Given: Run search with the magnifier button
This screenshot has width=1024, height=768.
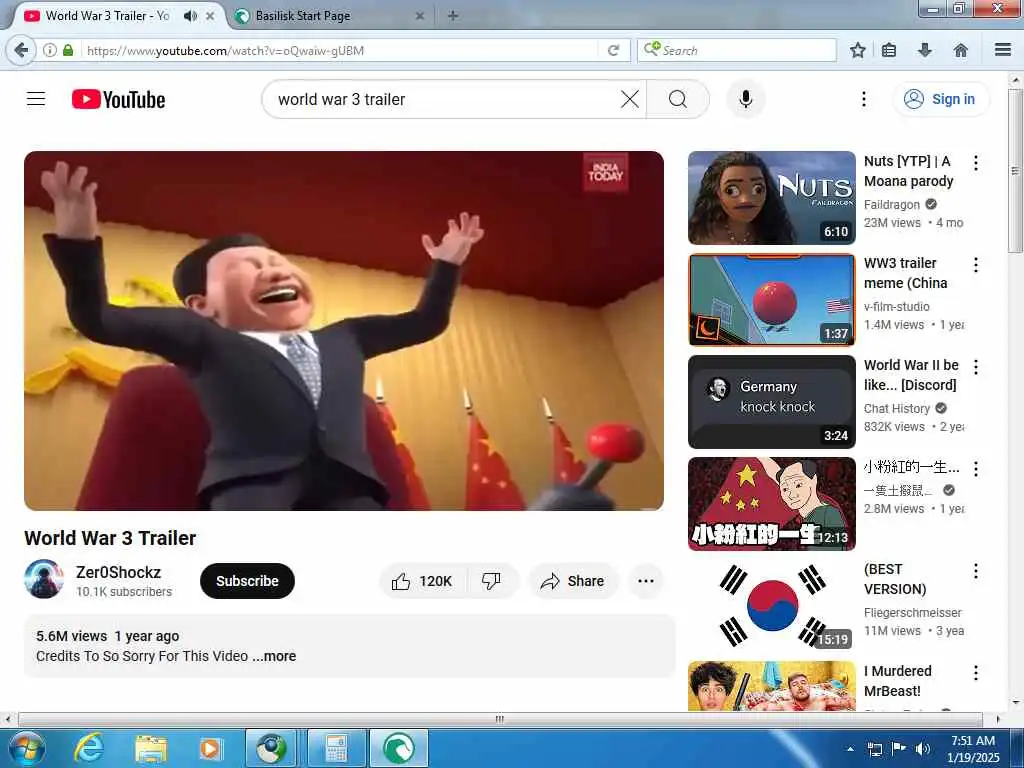Looking at the screenshot, I should click(678, 99).
